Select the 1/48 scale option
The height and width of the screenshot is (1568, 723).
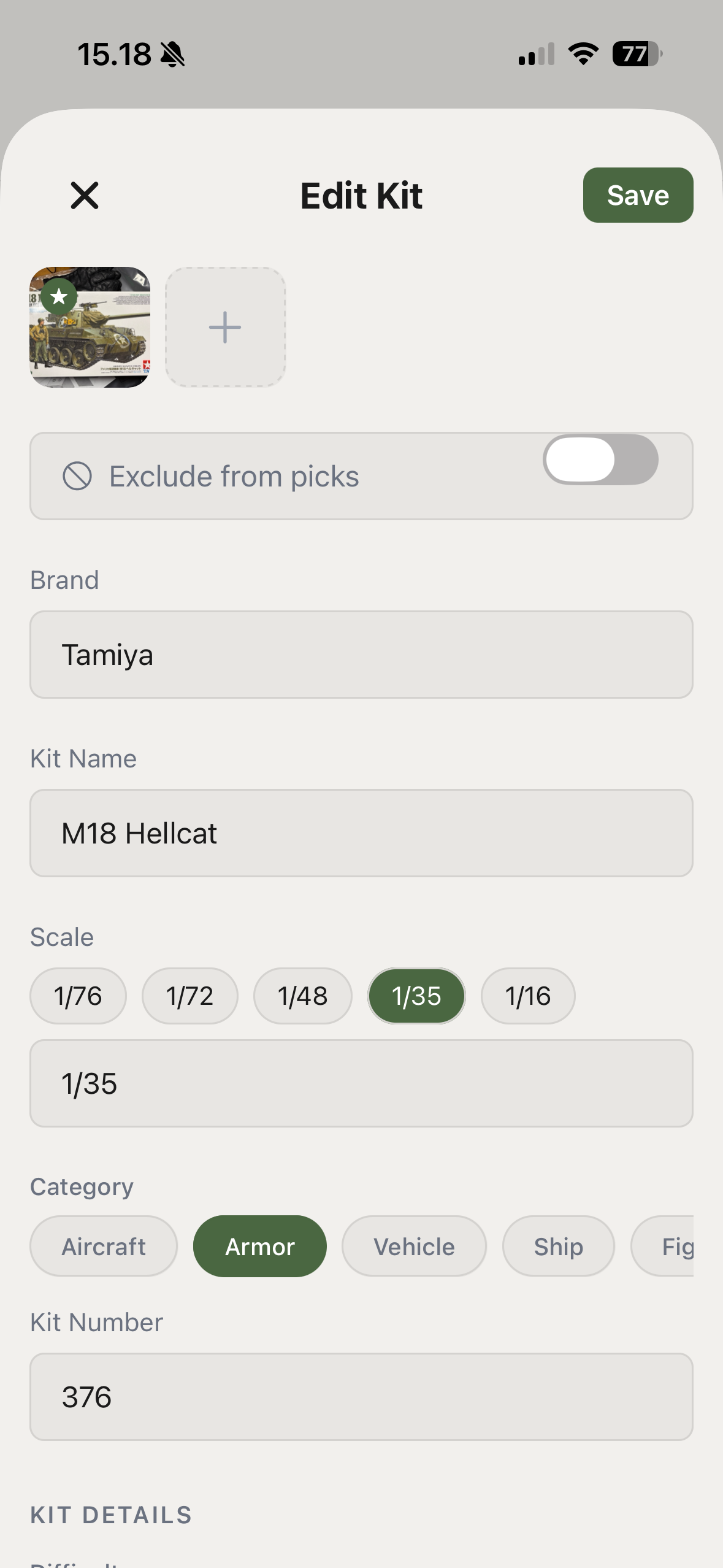click(302, 996)
